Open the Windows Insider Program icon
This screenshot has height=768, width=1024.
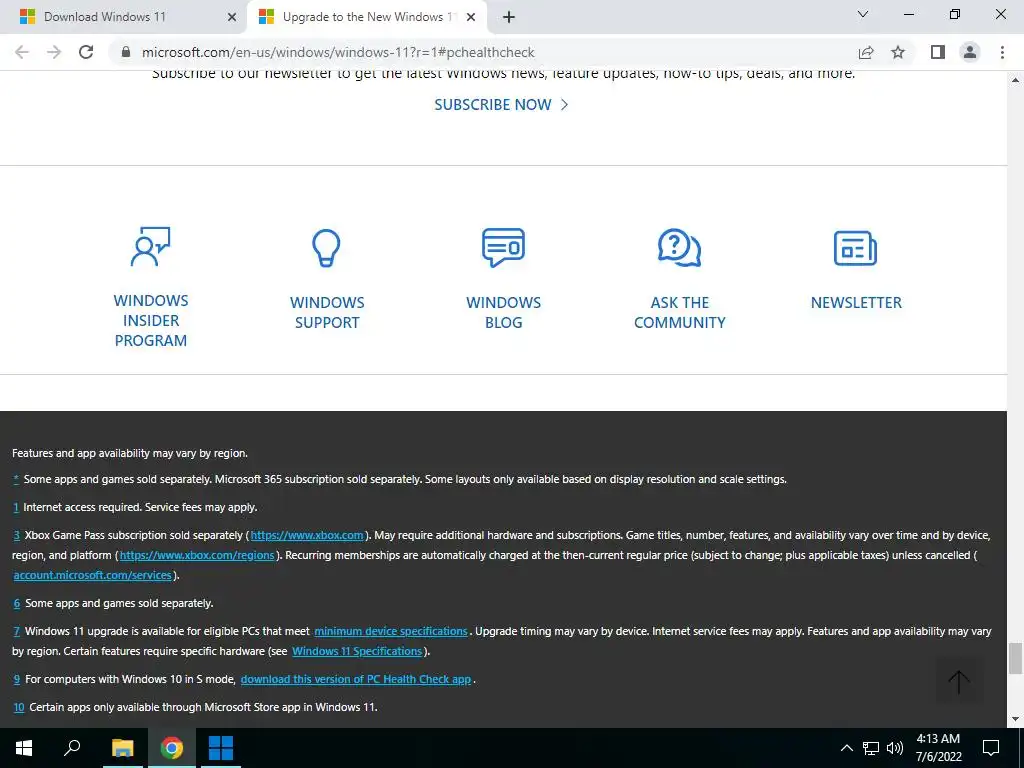pyautogui.click(x=150, y=246)
